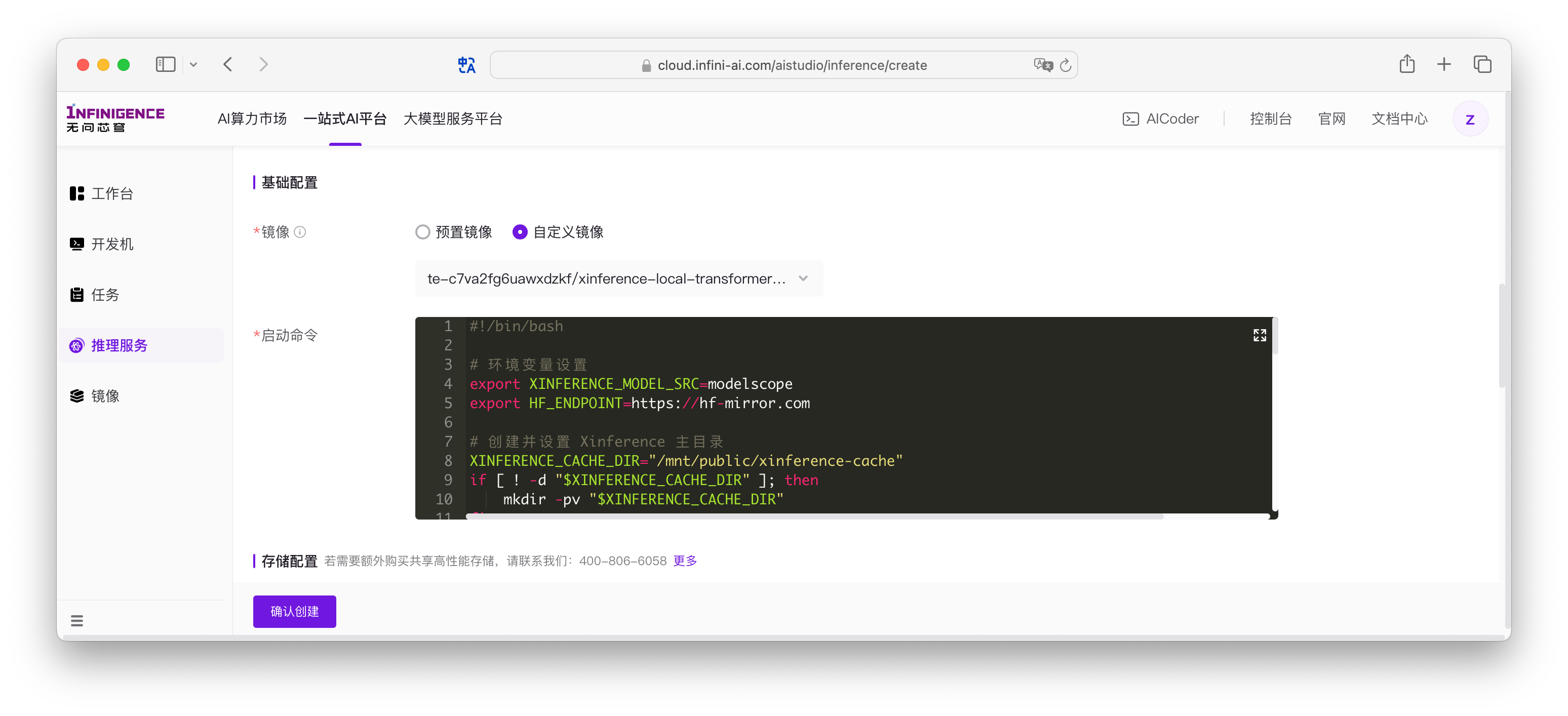
Task: Click the phone number 400-806-6058 text
Action: pos(623,561)
